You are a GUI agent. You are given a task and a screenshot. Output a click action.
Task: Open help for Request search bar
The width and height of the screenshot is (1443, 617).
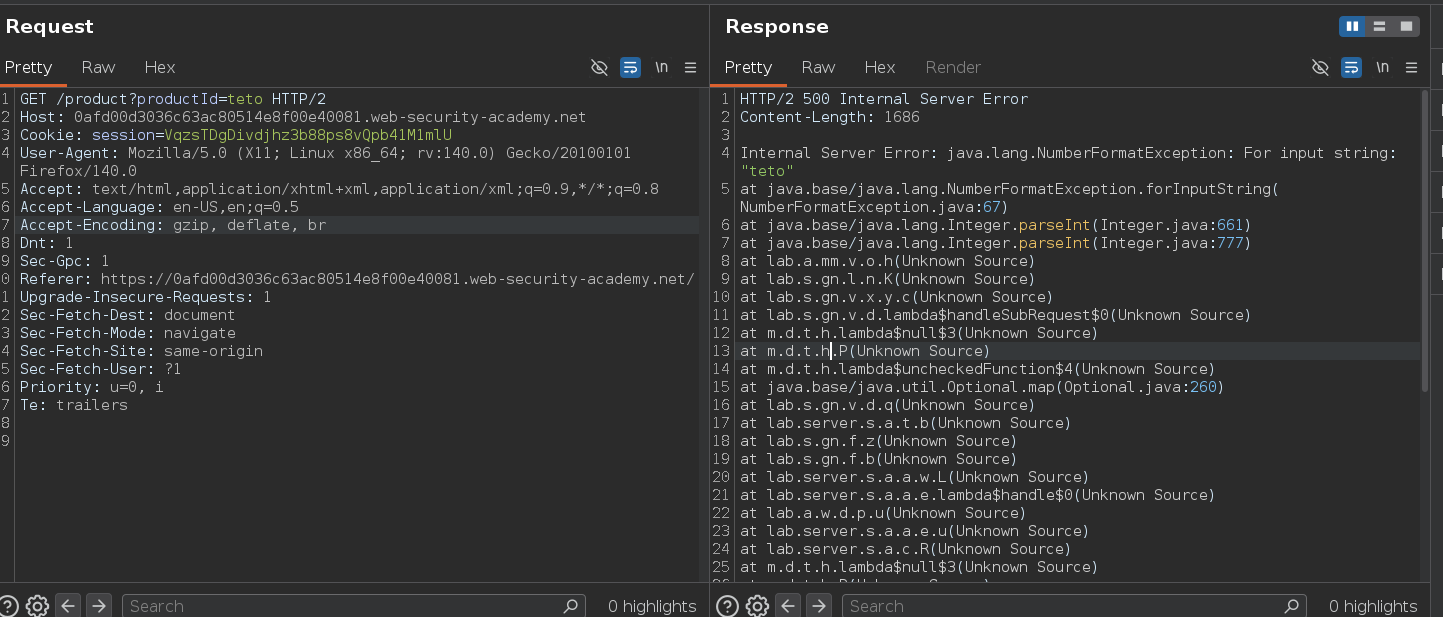click(8, 605)
